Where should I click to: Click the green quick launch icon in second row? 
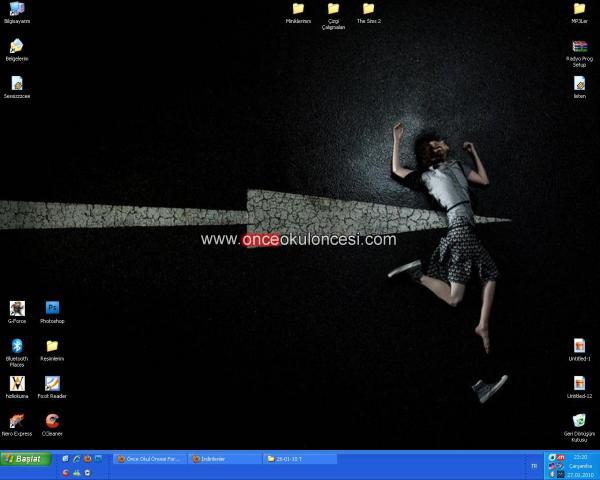(x=77, y=473)
